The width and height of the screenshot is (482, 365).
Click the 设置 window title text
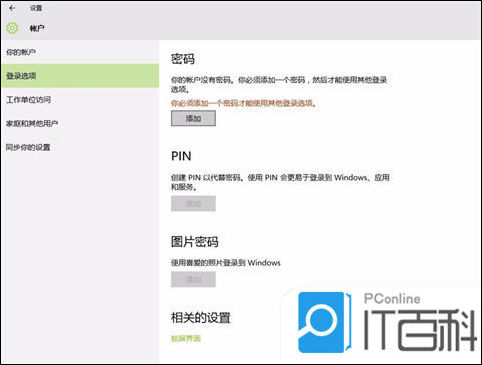click(36, 8)
